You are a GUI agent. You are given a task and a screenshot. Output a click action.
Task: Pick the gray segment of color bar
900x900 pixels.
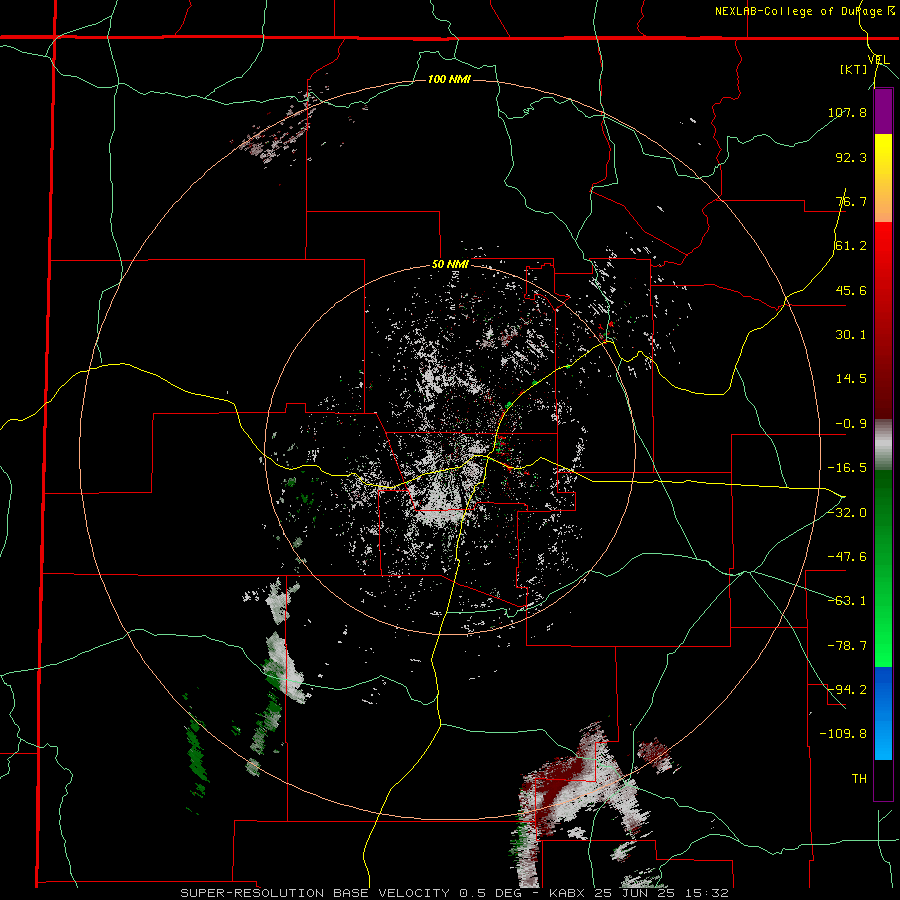(883, 444)
